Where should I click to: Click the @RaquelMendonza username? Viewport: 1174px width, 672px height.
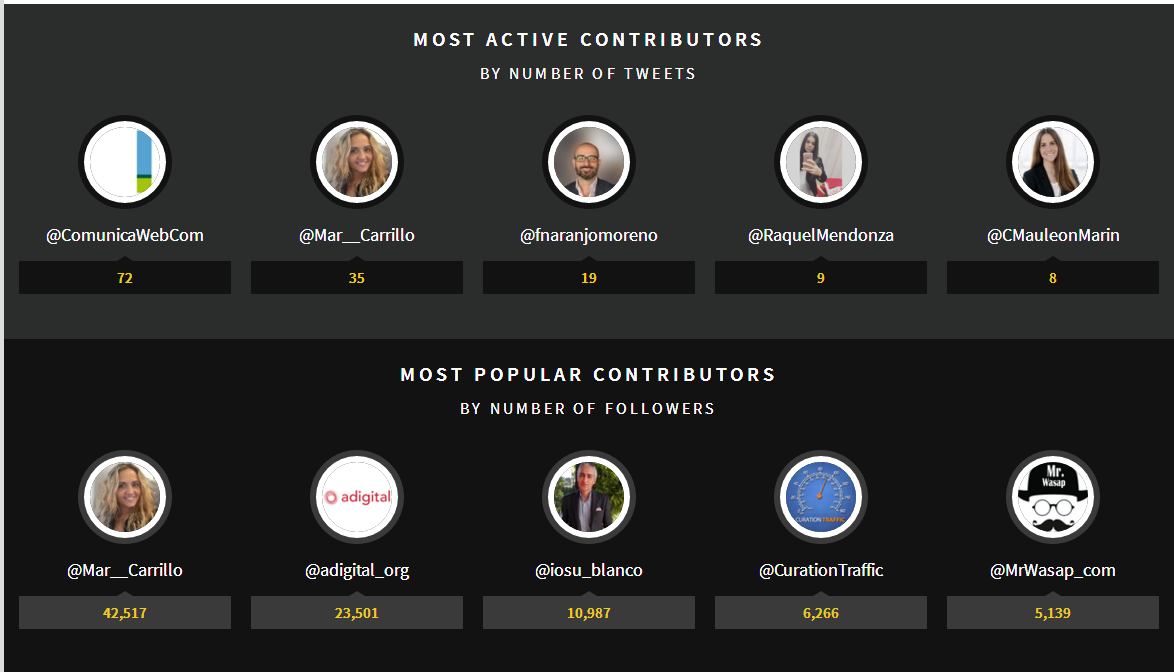(x=821, y=235)
